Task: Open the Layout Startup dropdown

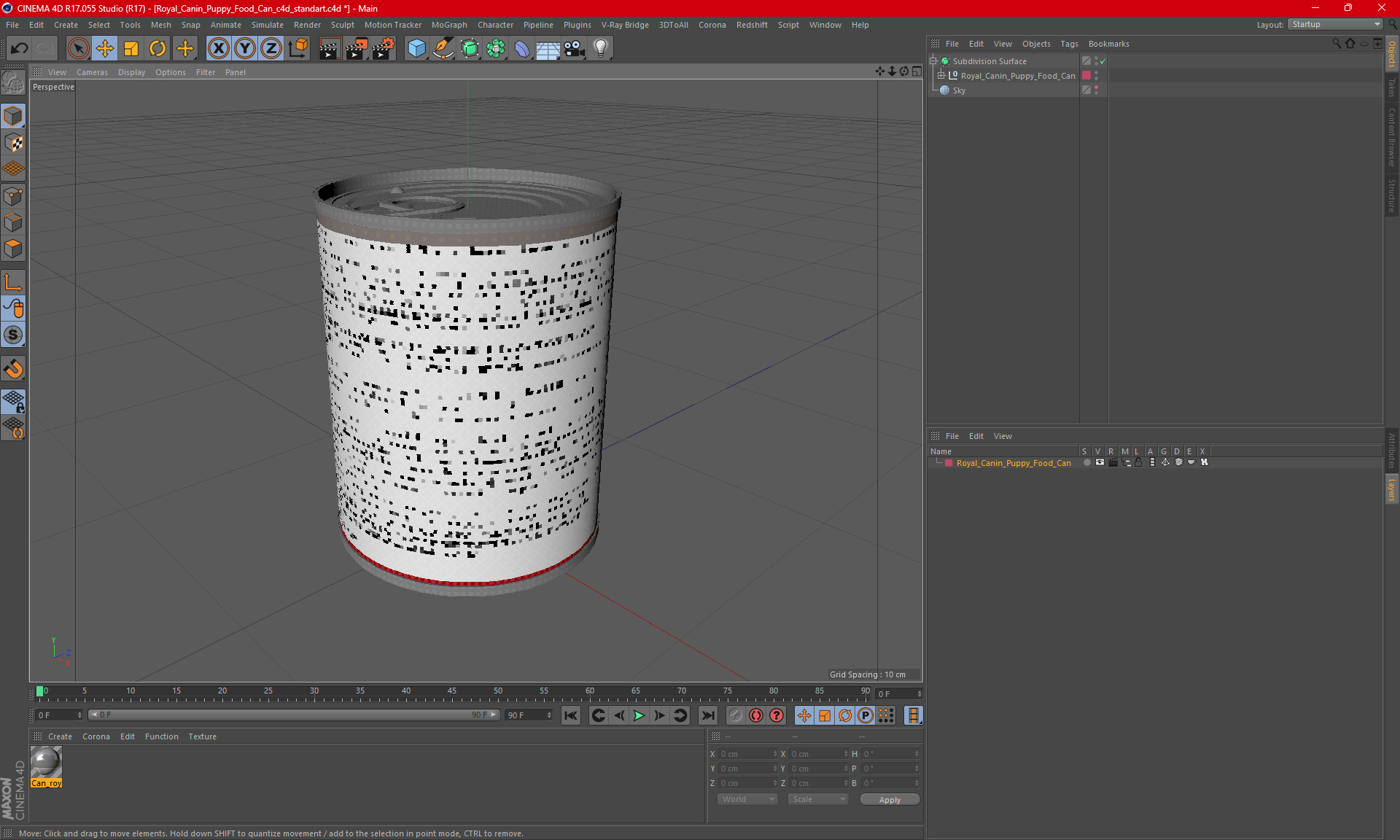Action: tap(1336, 24)
